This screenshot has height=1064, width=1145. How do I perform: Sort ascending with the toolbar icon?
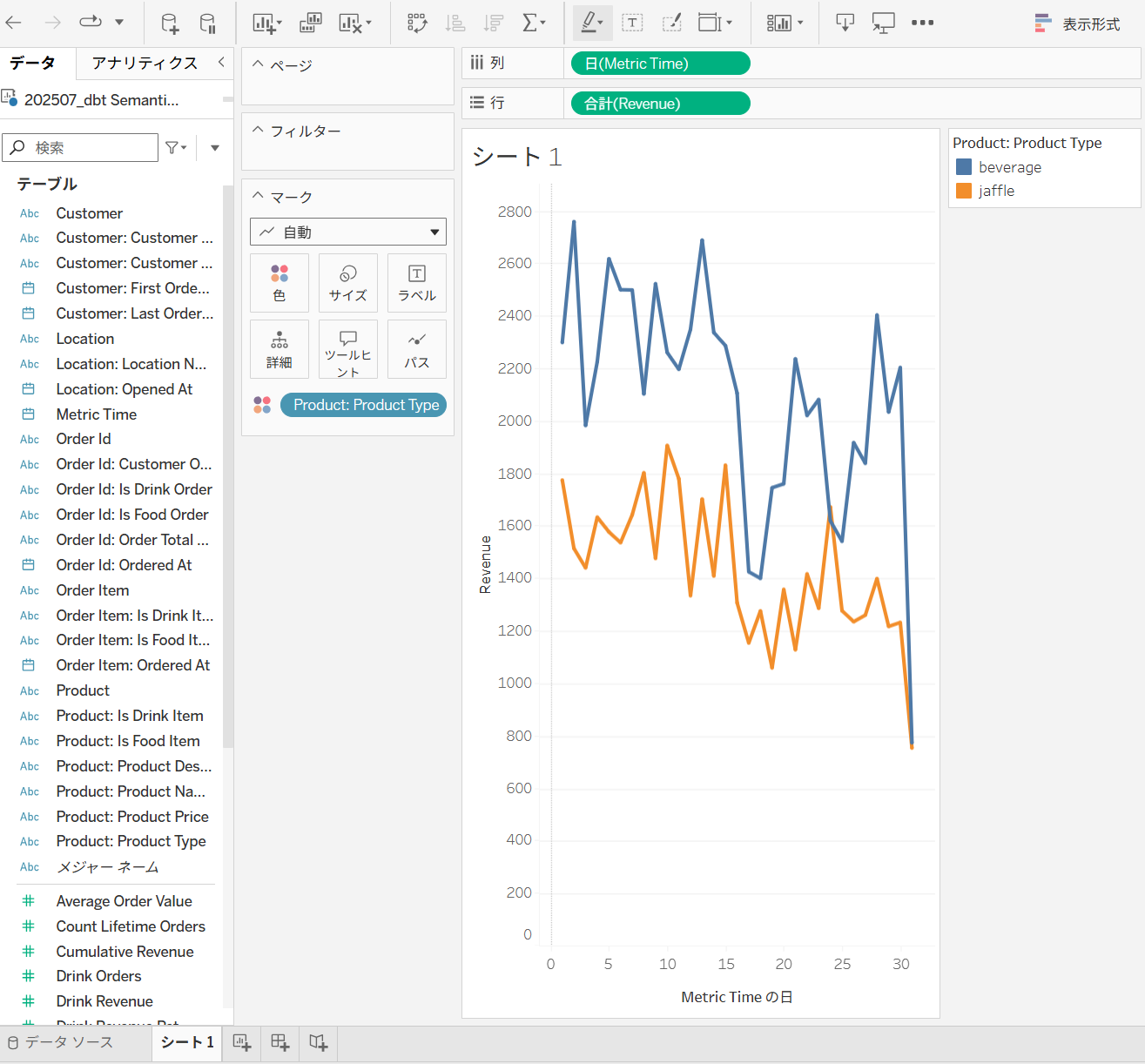pos(455,23)
